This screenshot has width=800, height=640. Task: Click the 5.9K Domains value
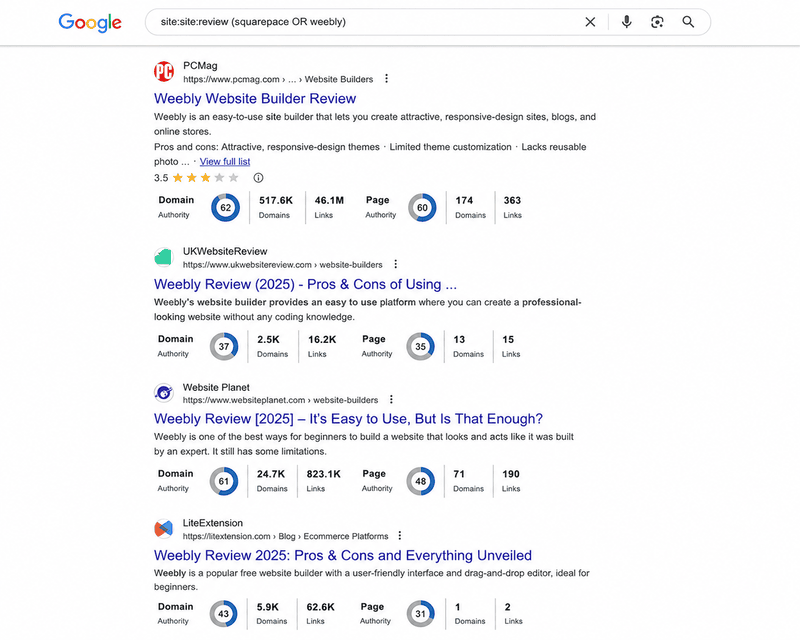(x=268, y=607)
